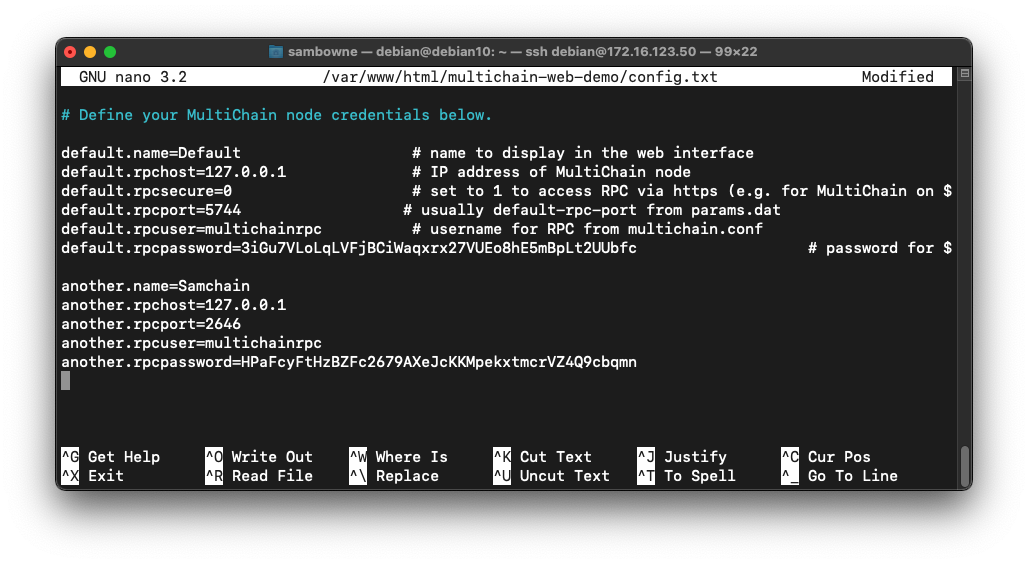This screenshot has height=564, width=1028.
Task: Click the ^J Justify shortcut
Action: tap(682, 456)
